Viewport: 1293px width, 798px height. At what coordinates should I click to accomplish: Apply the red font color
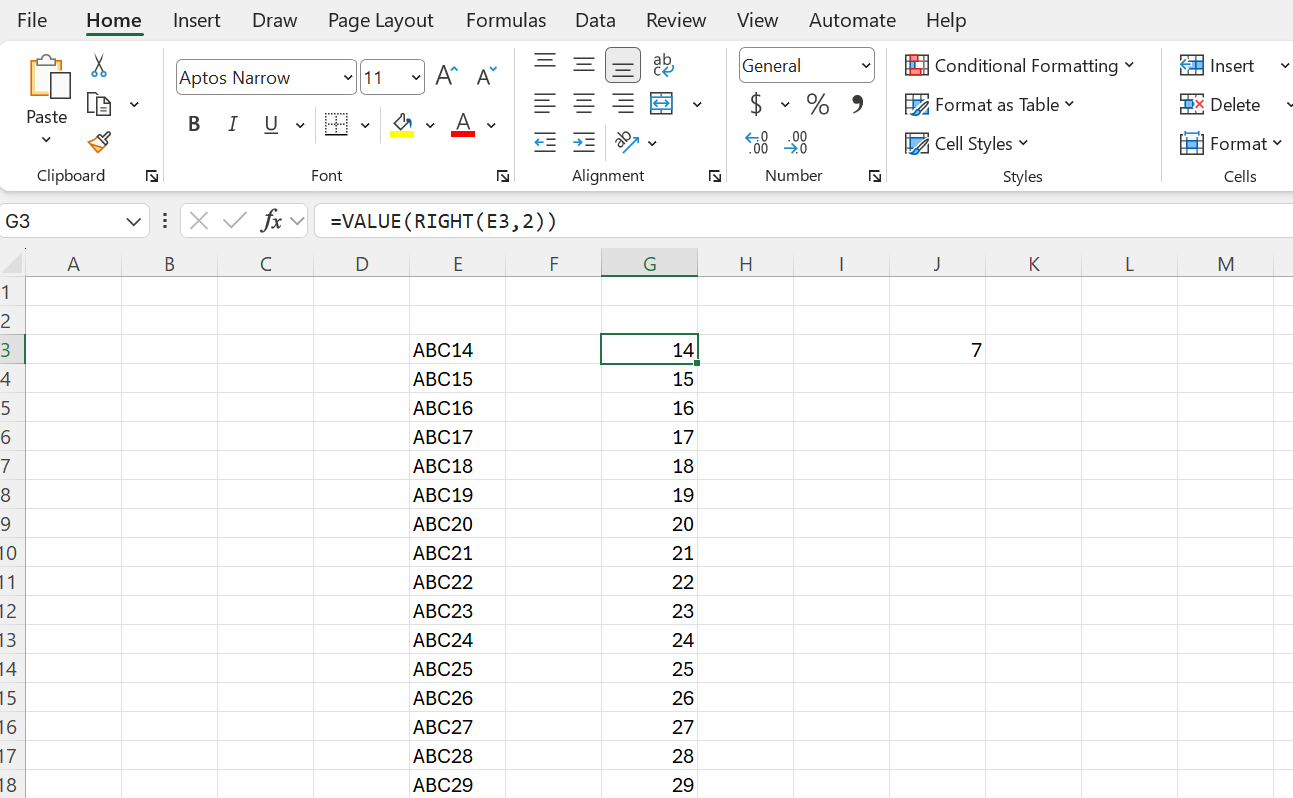[463, 125]
